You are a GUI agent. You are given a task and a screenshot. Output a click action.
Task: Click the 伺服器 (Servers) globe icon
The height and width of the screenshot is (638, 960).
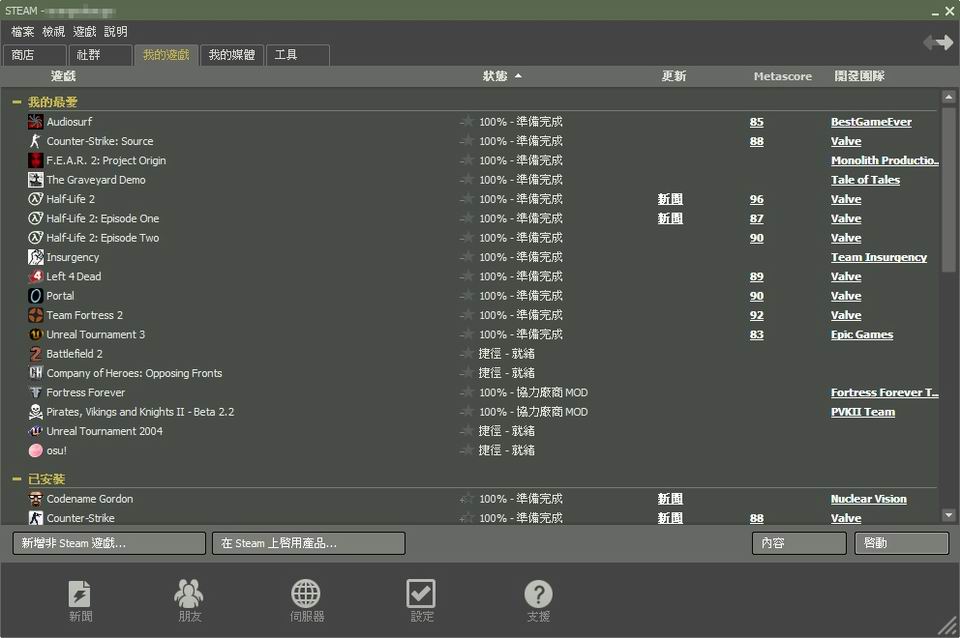pos(305,592)
